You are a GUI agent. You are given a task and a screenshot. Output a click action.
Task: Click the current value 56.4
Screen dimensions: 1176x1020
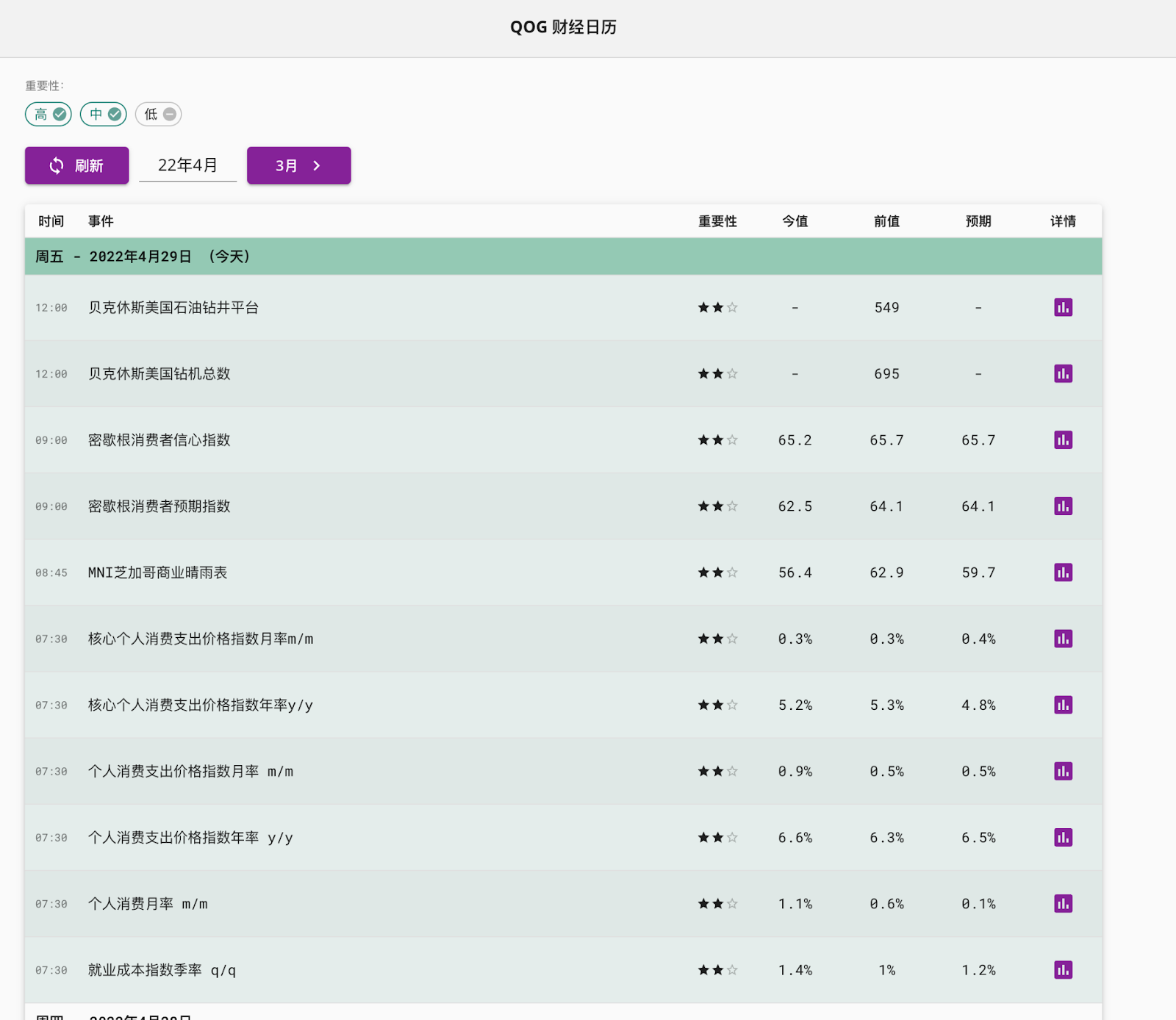[x=795, y=572]
